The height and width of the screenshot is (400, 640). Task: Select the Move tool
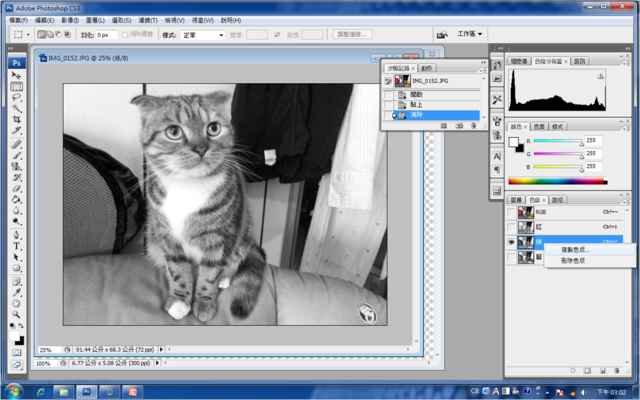coord(16,75)
